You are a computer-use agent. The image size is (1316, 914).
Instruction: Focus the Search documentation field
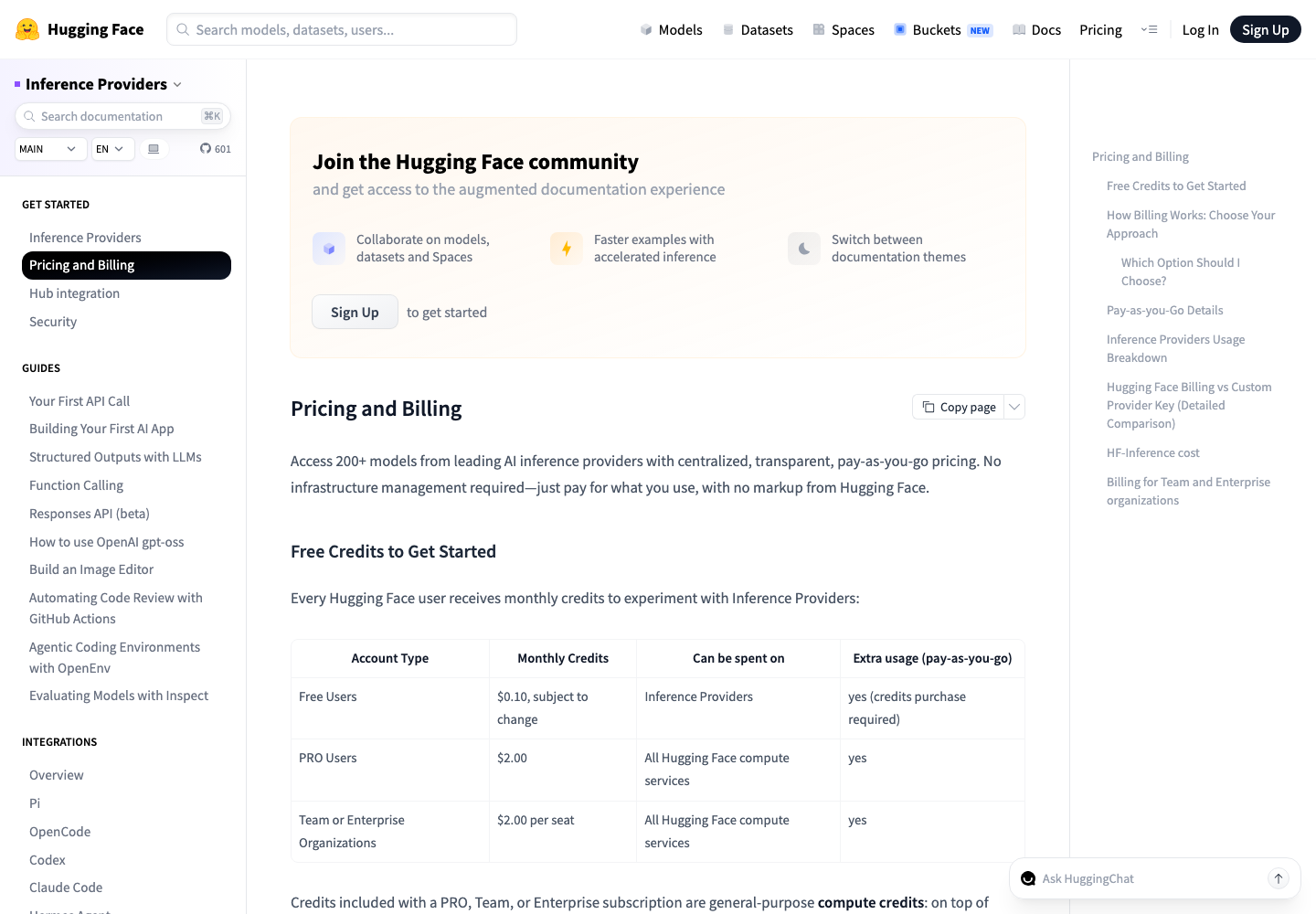click(x=122, y=116)
